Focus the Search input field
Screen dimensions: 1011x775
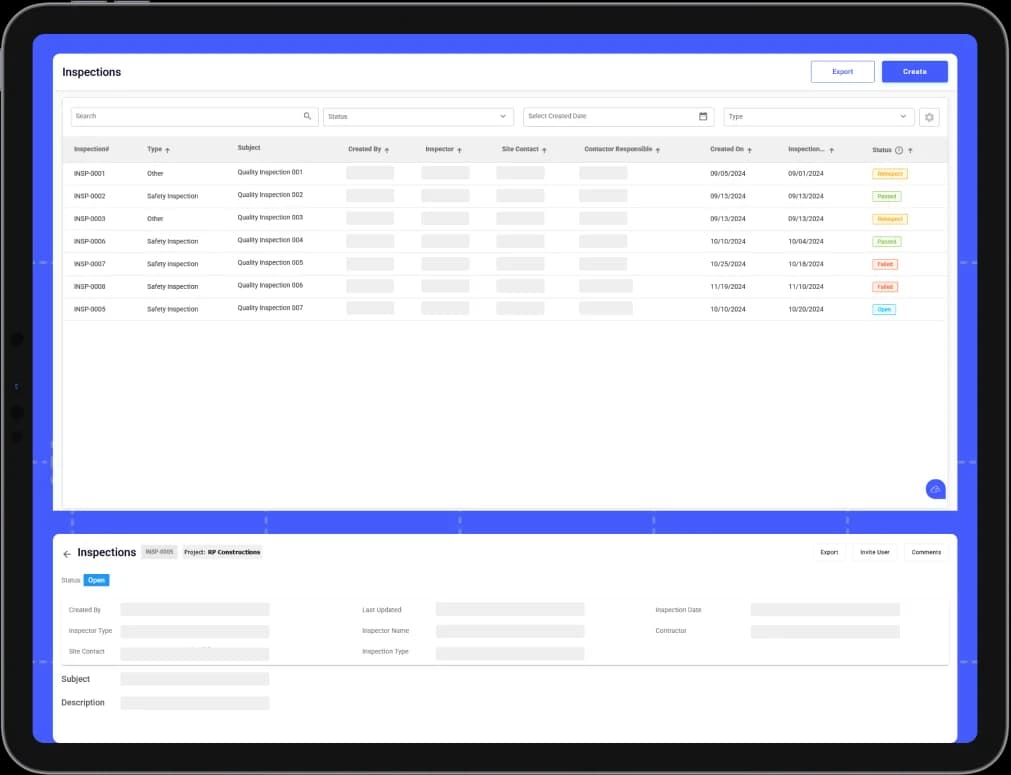tap(194, 117)
